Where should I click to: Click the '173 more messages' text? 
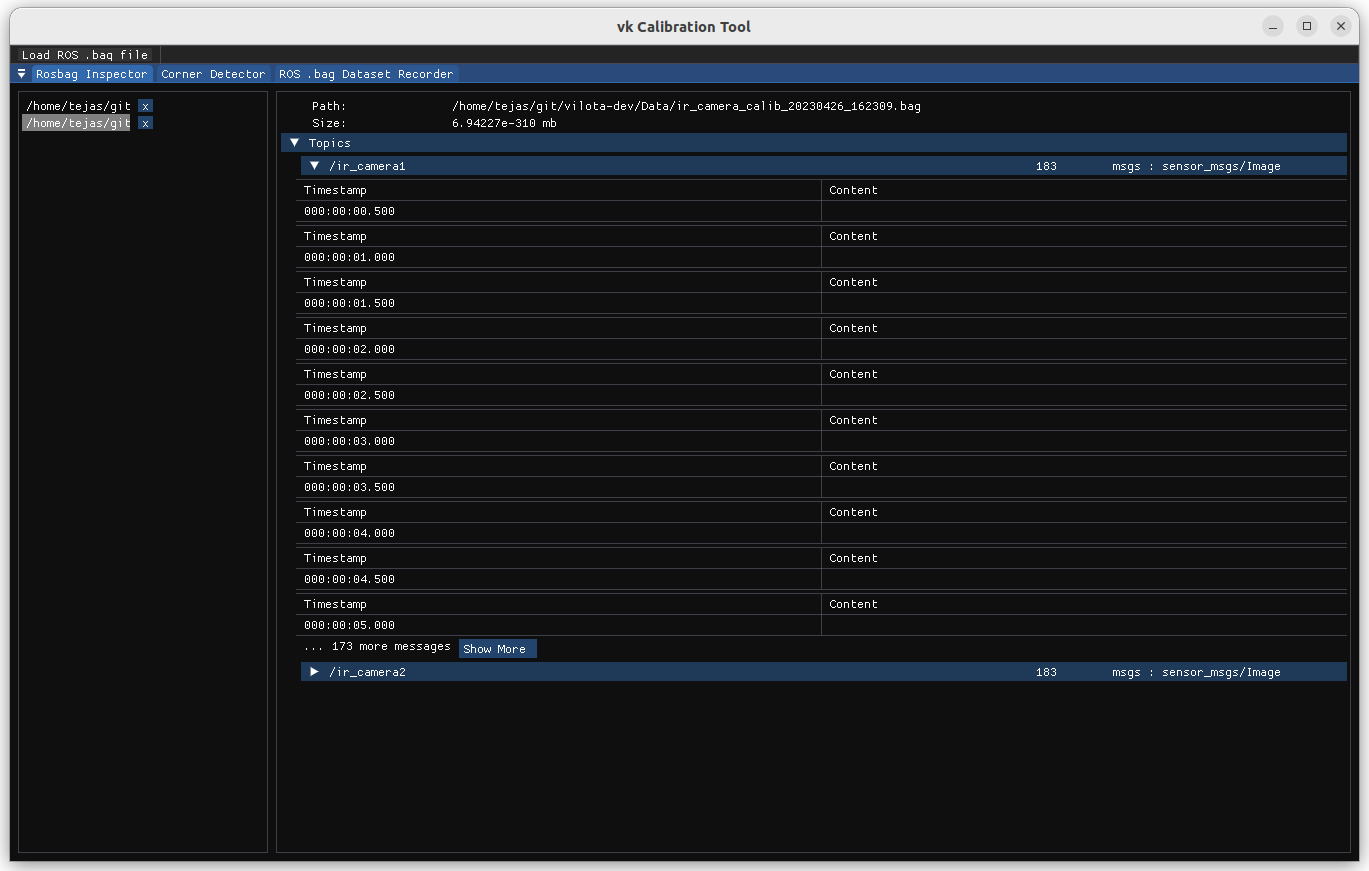pyautogui.click(x=391, y=647)
